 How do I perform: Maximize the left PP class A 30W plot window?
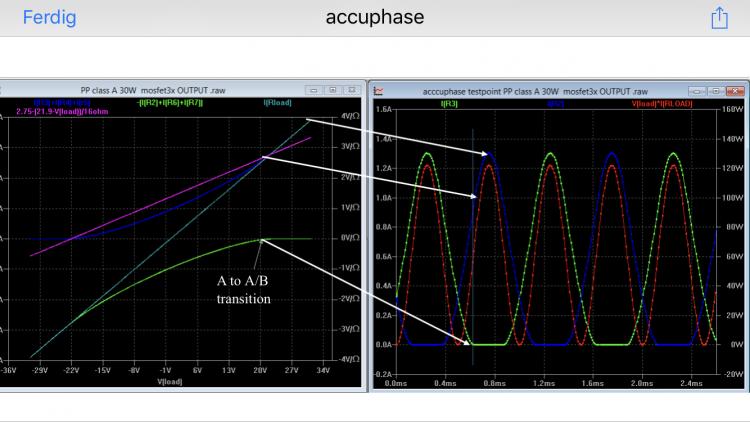click(x=333, y=90)
